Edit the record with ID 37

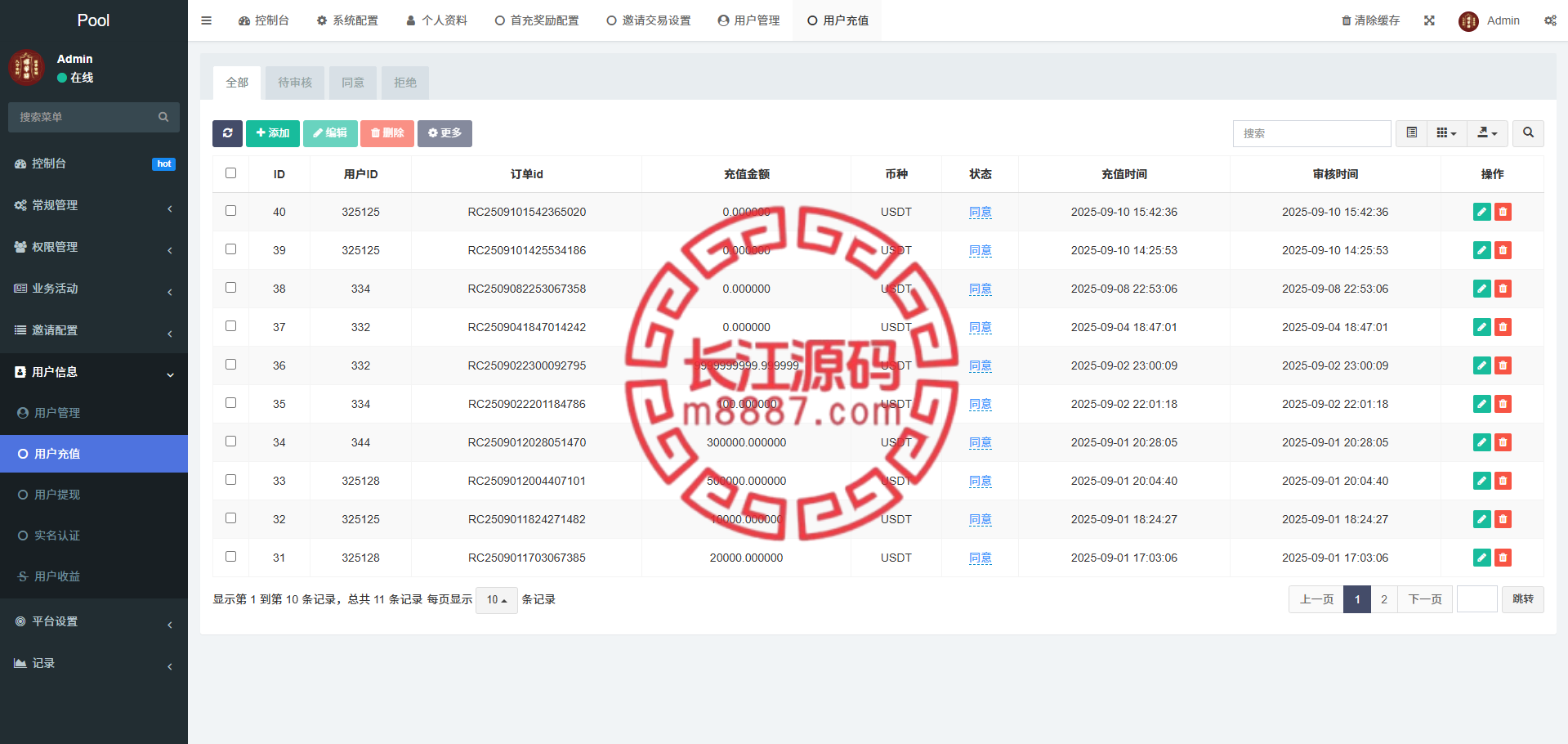1482,327
